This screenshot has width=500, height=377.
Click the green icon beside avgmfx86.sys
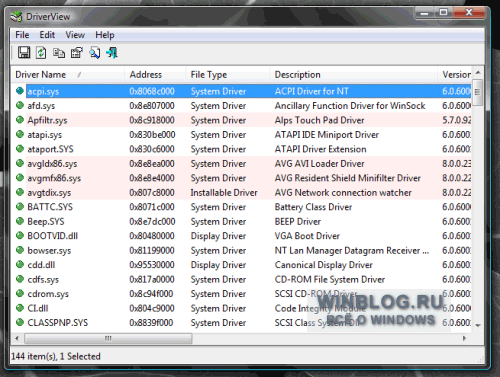[20, 177]
